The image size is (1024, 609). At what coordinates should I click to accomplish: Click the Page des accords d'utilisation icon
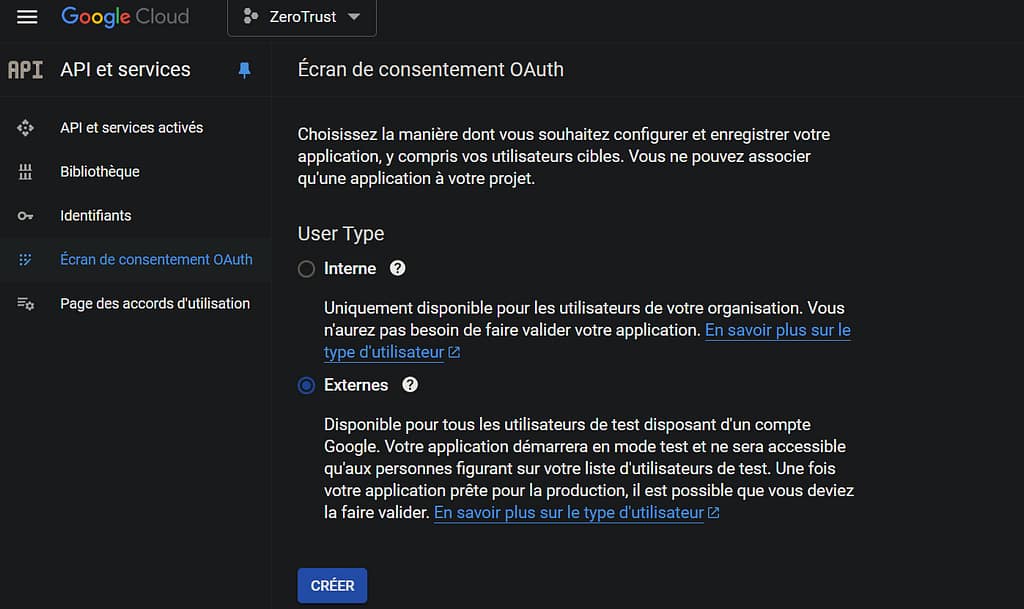coord(26,304)
